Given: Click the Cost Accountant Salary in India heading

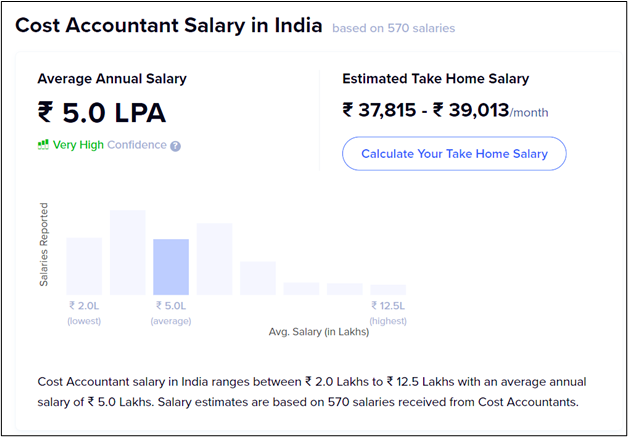Looking at the screenshot, I should [169, 26].
